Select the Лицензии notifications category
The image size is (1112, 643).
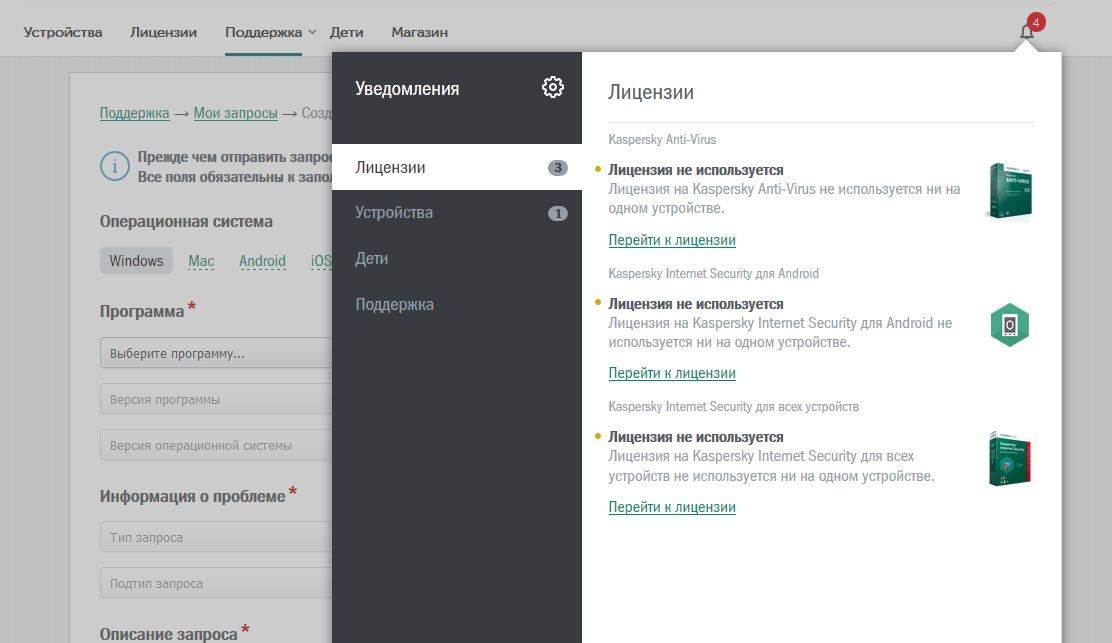click(457, 167)
